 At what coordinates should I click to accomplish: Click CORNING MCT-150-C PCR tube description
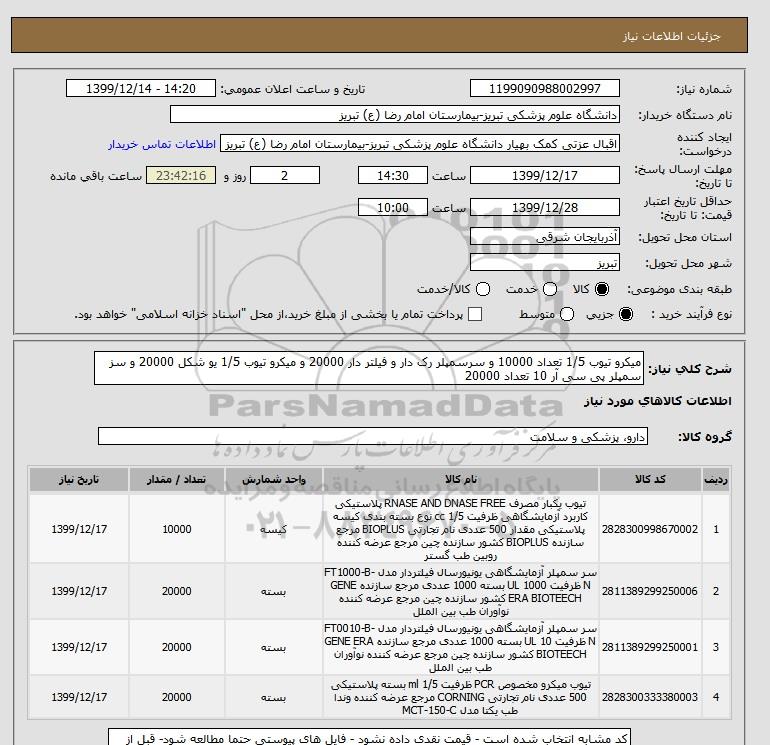(x=461, y=697)
